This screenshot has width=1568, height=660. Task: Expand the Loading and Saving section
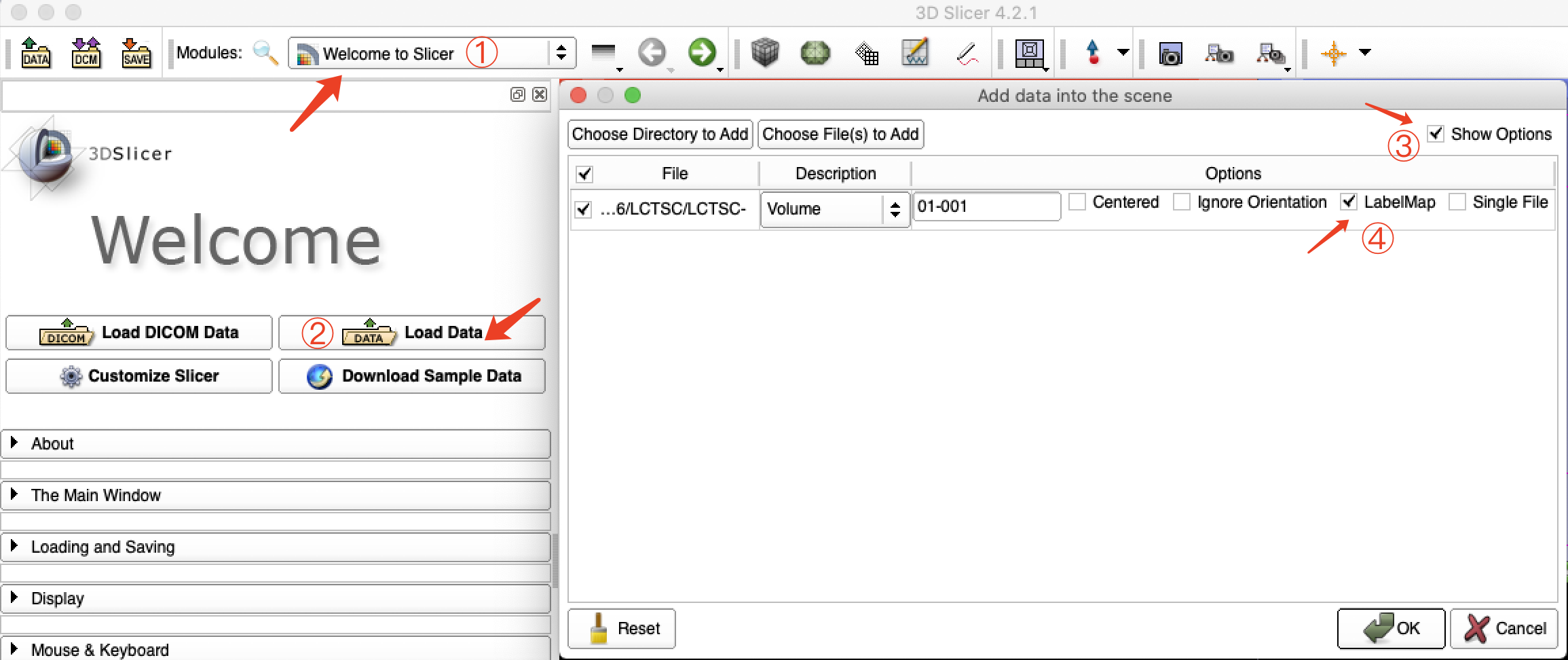[276, 547]
